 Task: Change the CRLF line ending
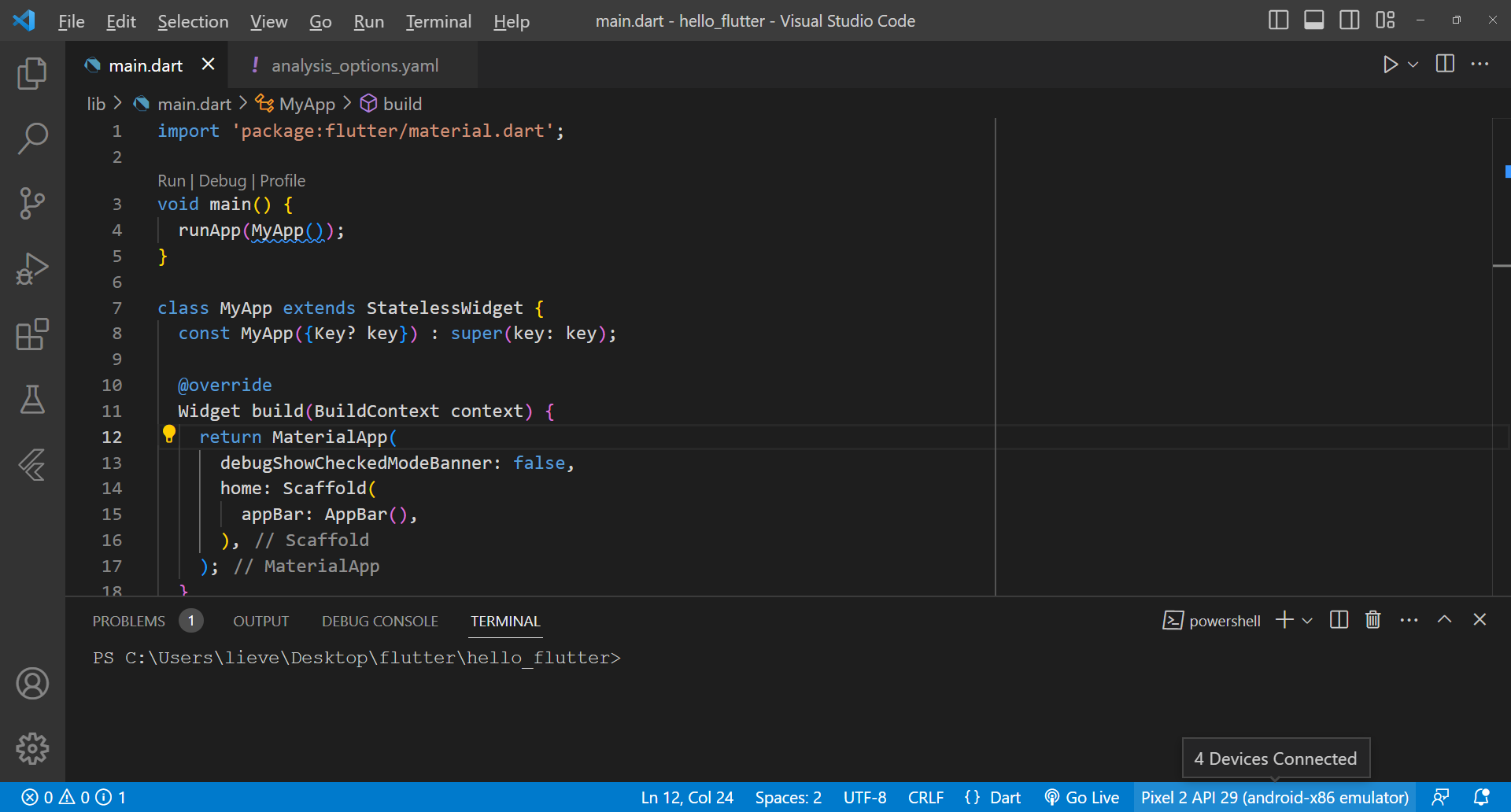[925, 797]
